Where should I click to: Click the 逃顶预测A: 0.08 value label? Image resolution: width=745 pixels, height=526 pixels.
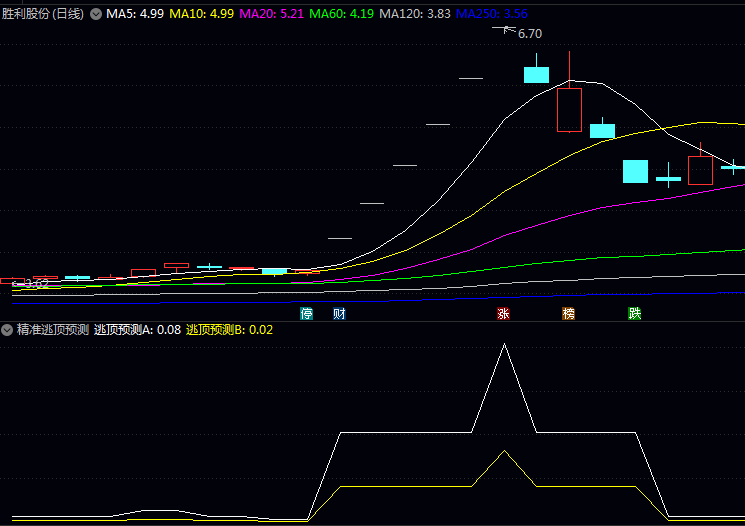pos(137,330)
